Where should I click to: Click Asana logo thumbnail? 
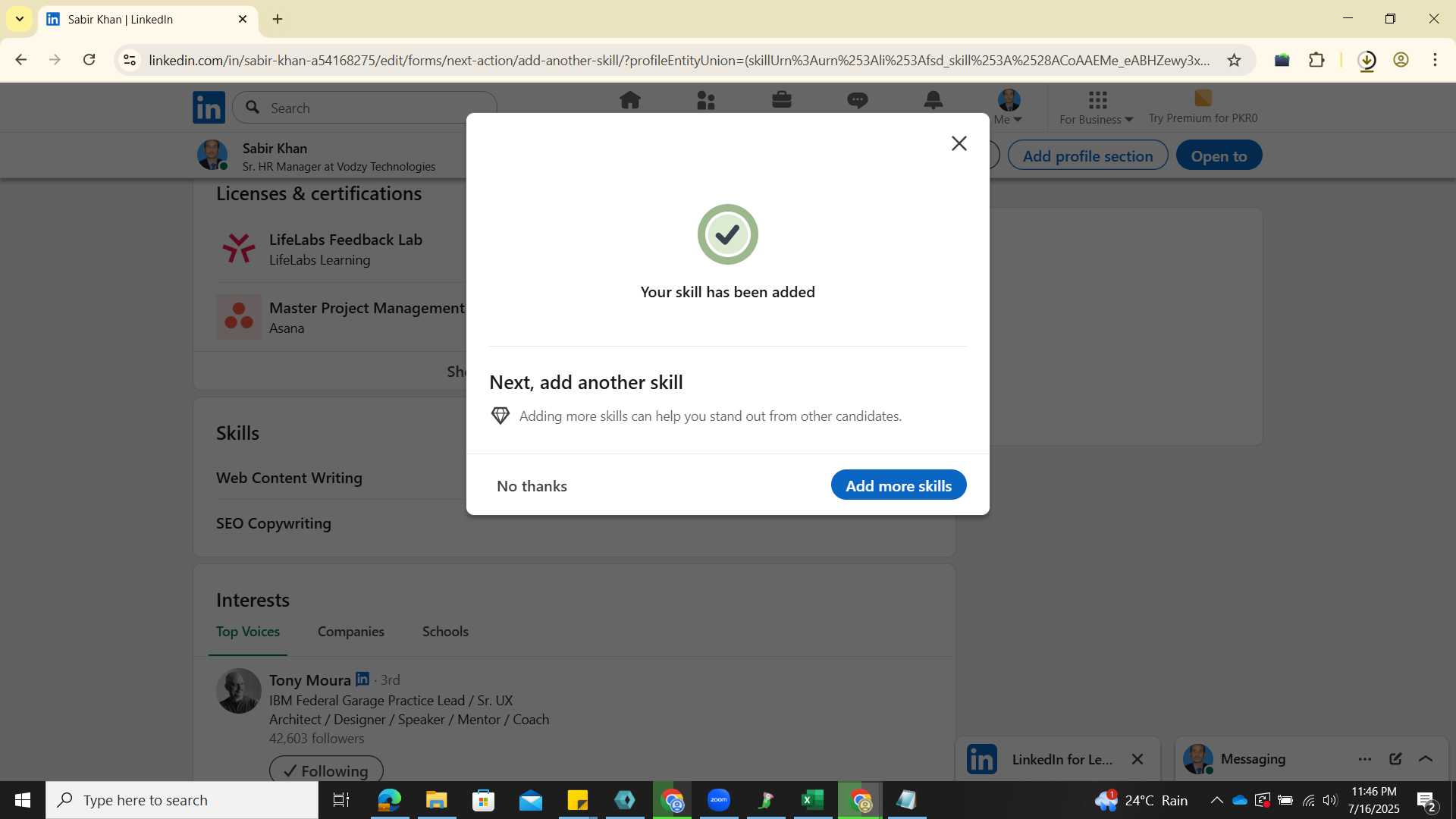239,317
